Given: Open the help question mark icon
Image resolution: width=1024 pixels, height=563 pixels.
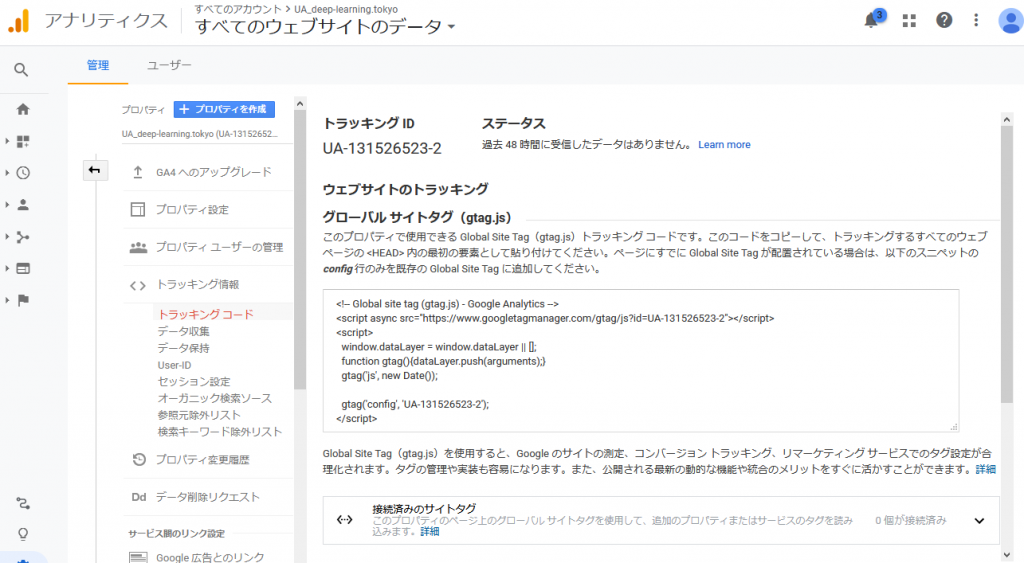Looking at the screenshot, I should click(944, 20).
